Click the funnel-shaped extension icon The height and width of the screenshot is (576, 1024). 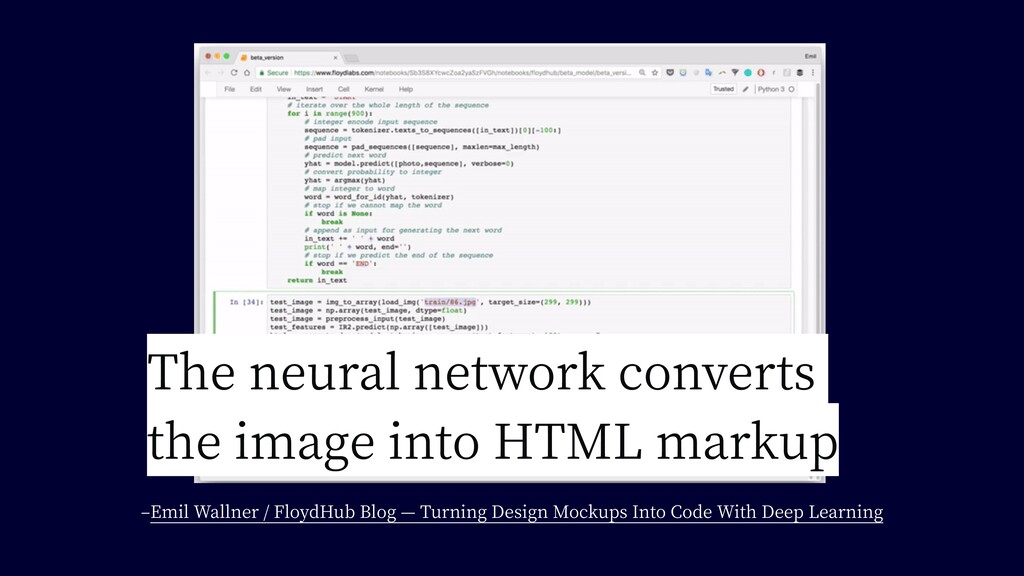[735, 73]
